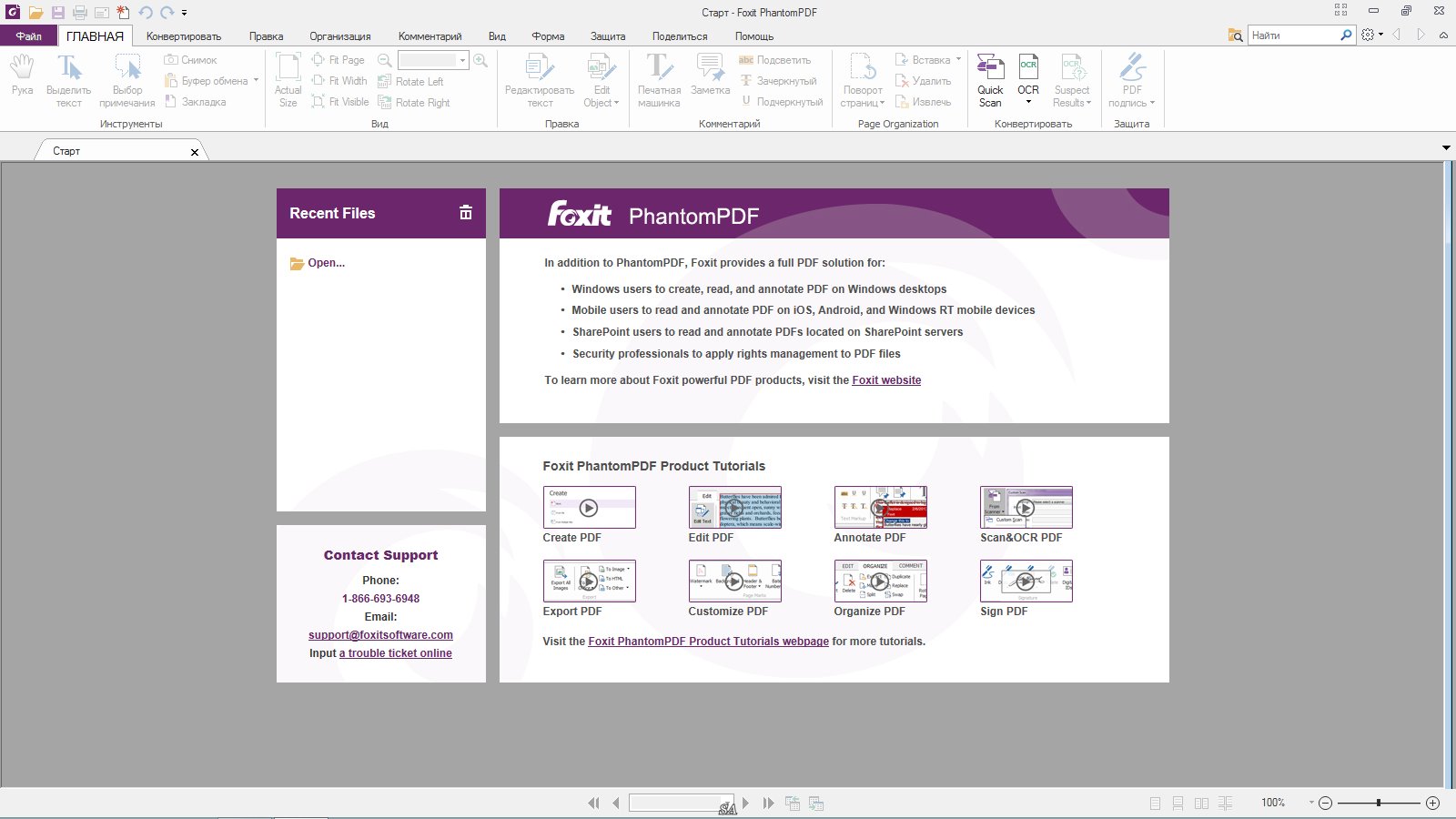Click Fit Page in the view group
Image resolution: width=1456 pixels, height=819 pixels.
338,60
